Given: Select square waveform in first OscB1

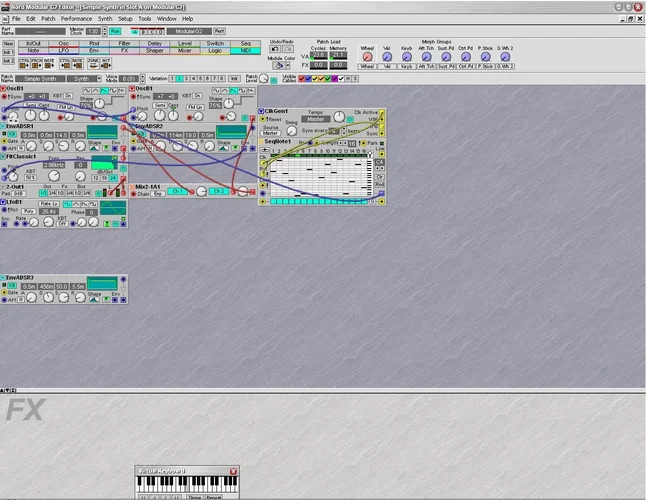Looking at the screenshot, I should click(113, 91).
